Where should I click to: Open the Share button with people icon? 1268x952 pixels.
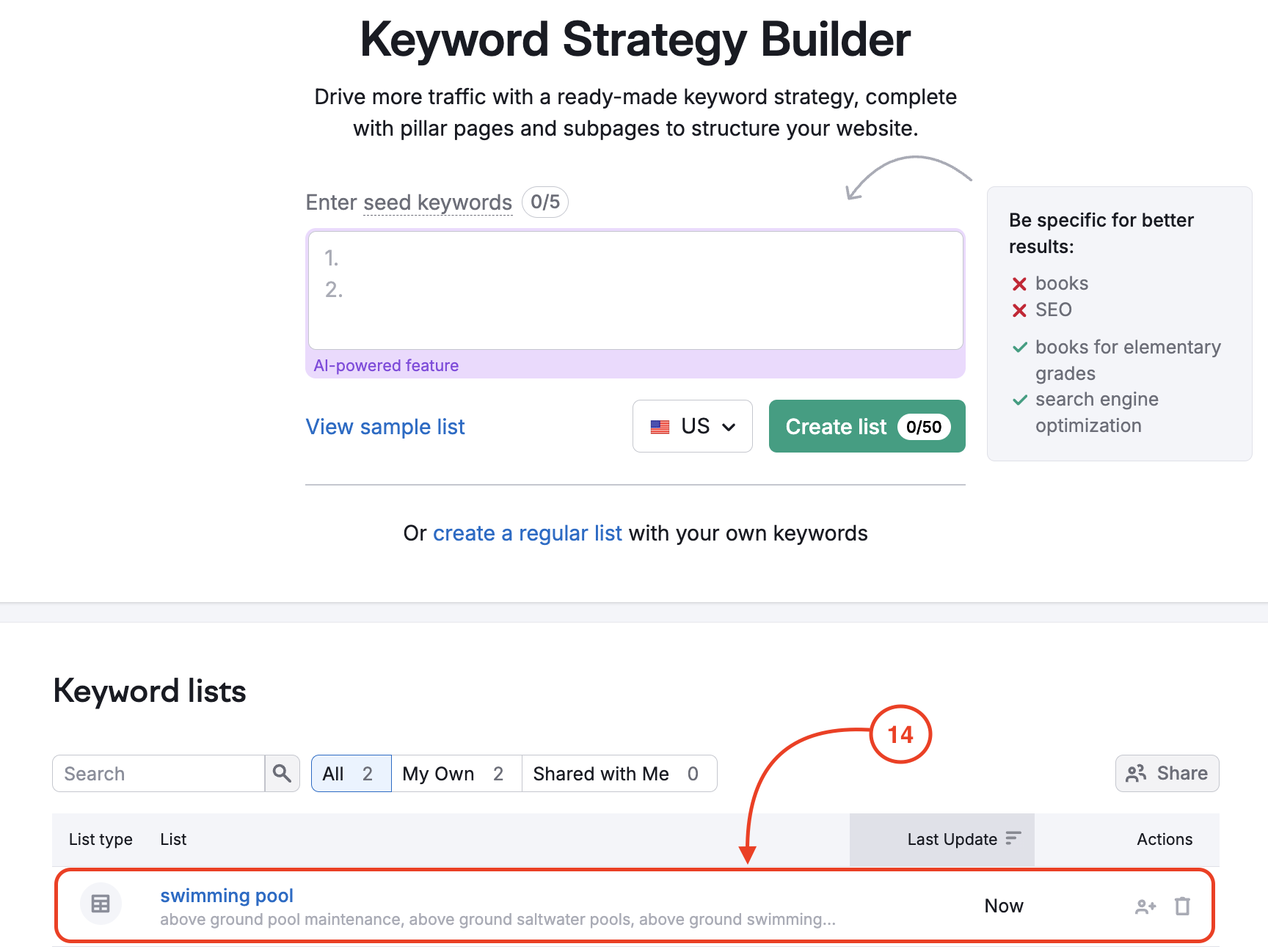pos(1166,773)
